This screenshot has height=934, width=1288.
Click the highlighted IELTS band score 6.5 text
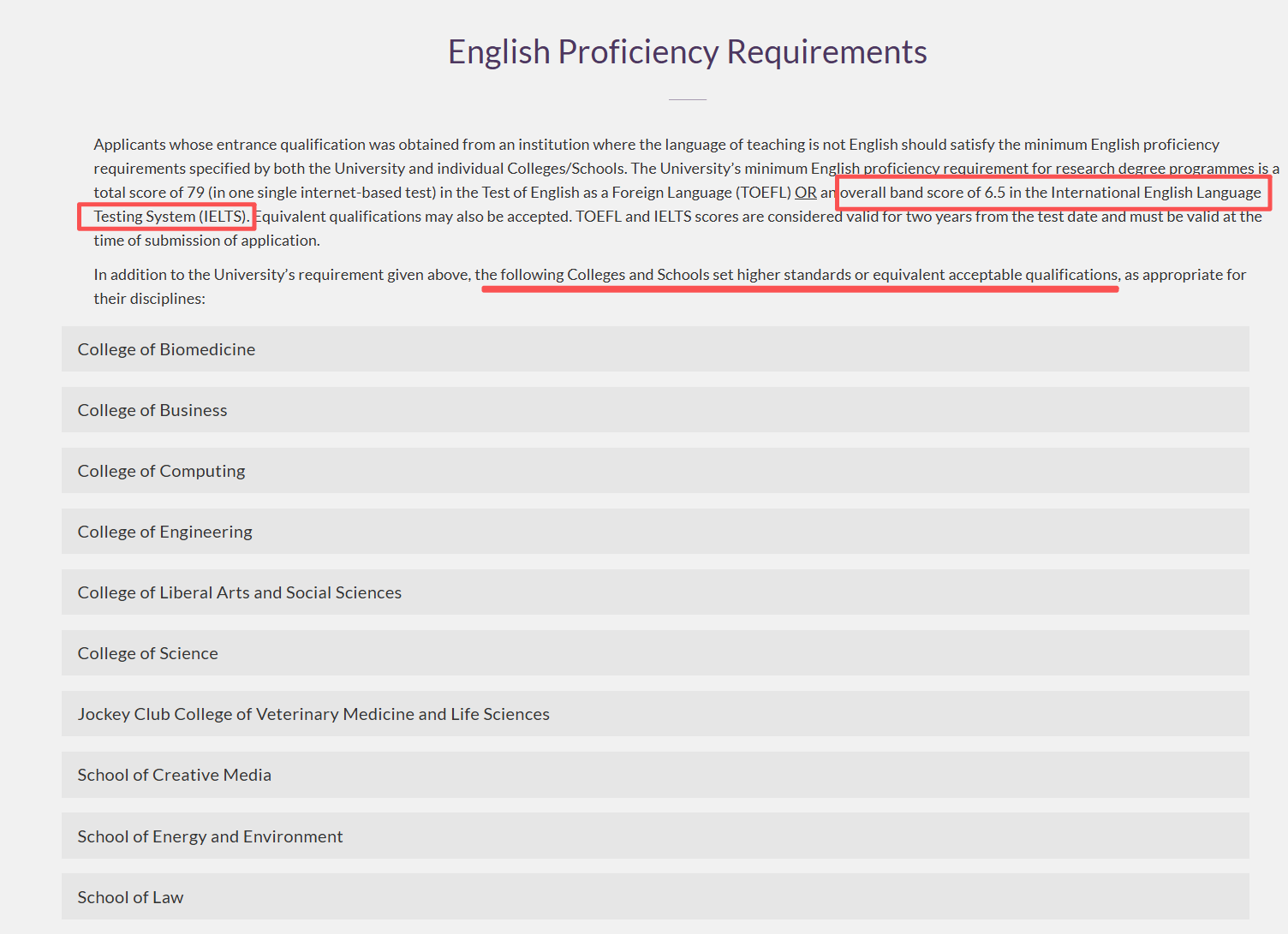[x=1051, y=193]
